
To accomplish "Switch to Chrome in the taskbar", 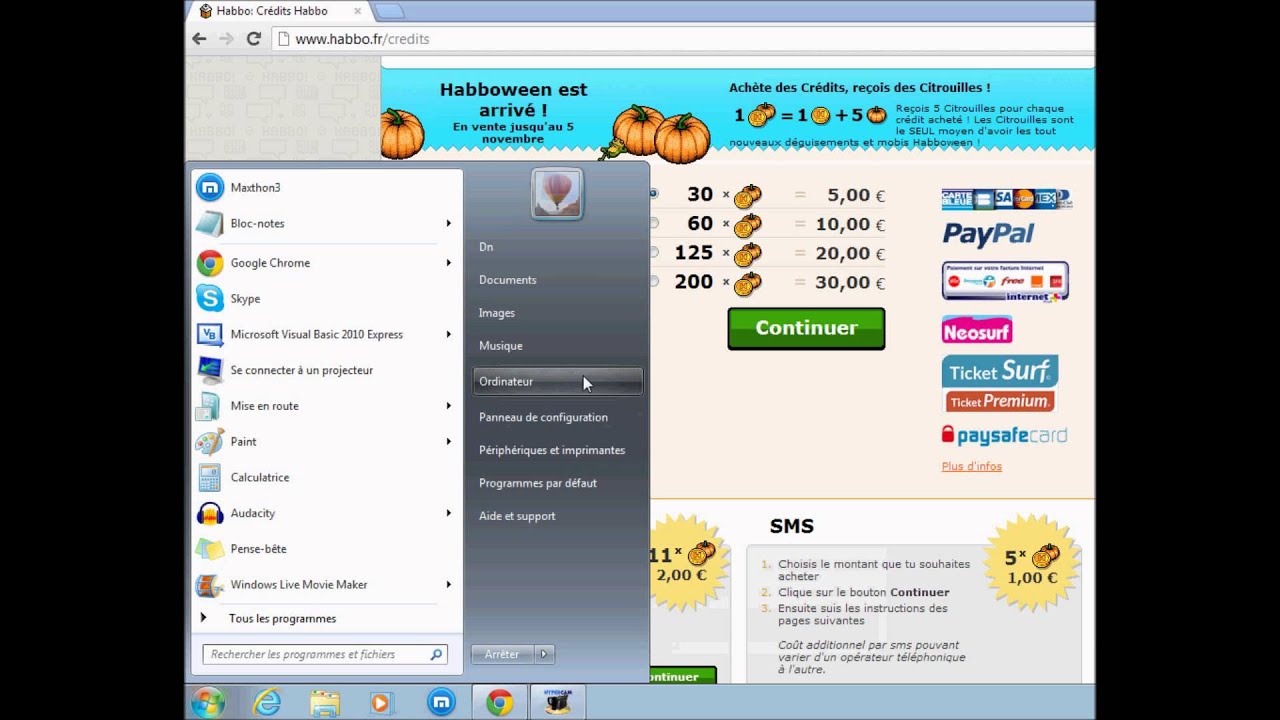I will (x=500, y=703).
